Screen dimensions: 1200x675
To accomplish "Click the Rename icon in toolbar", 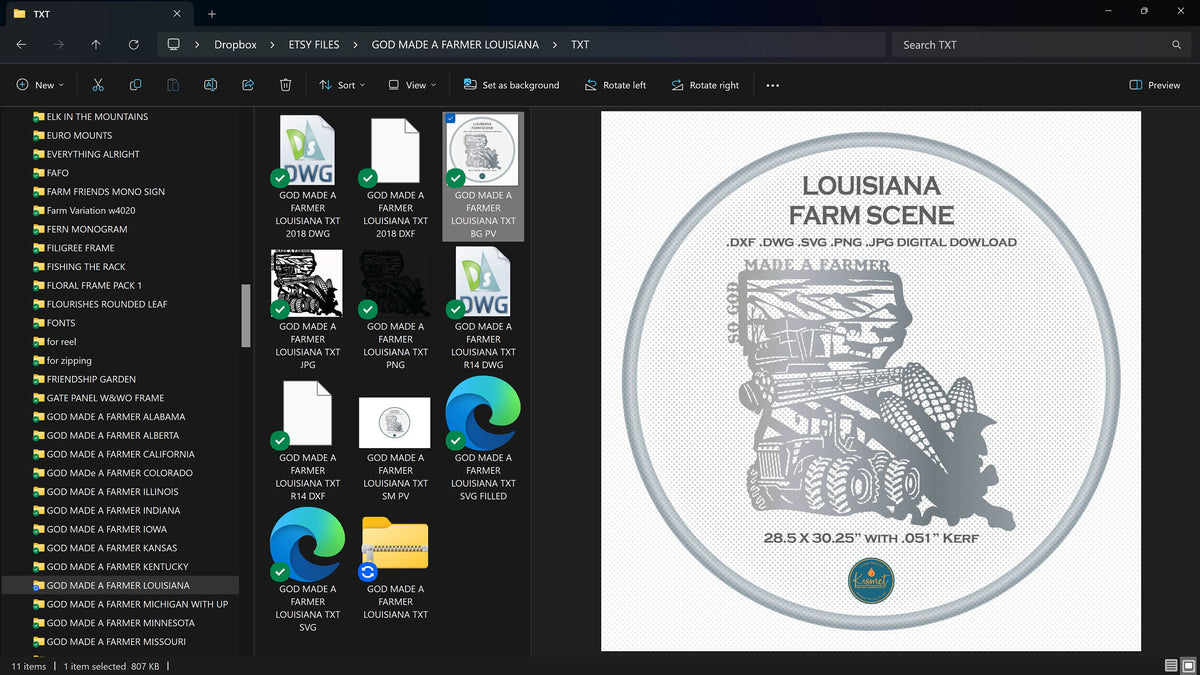I will click(x=210, y=85).
